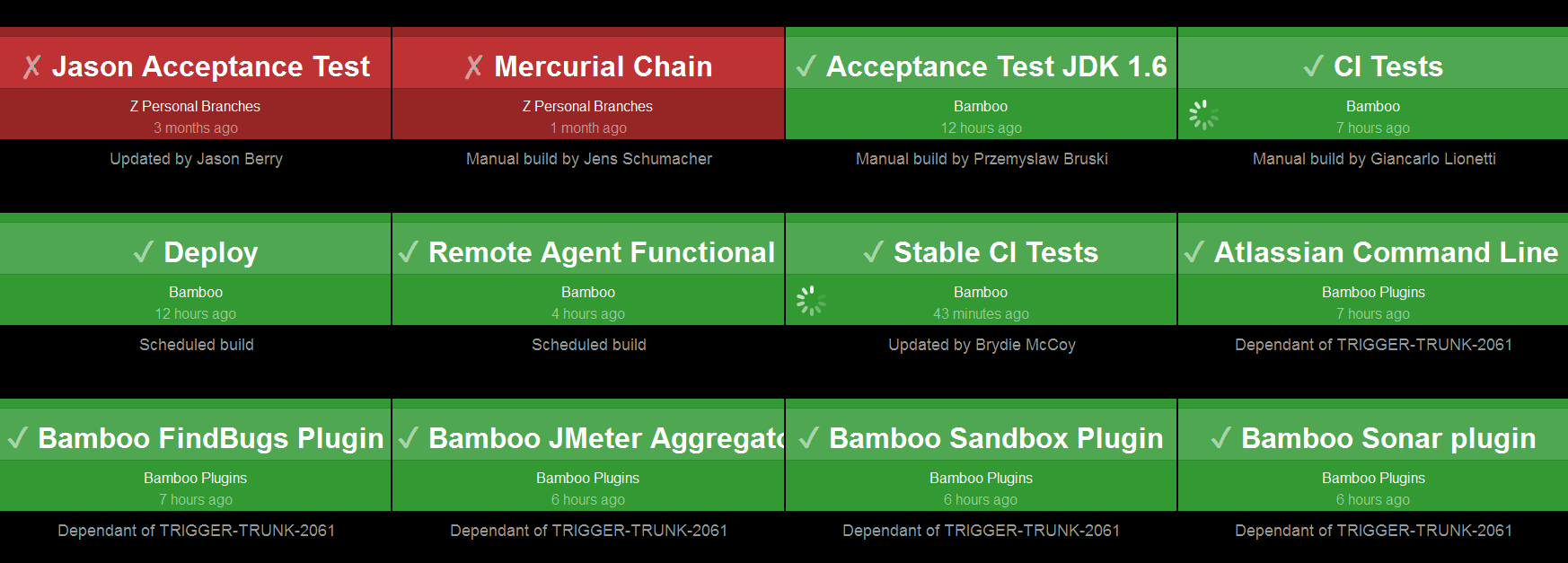Click the checkmark icon beside Acceptance Test JDK 1.6
The image size is (1568, 563).
point(806,66)
